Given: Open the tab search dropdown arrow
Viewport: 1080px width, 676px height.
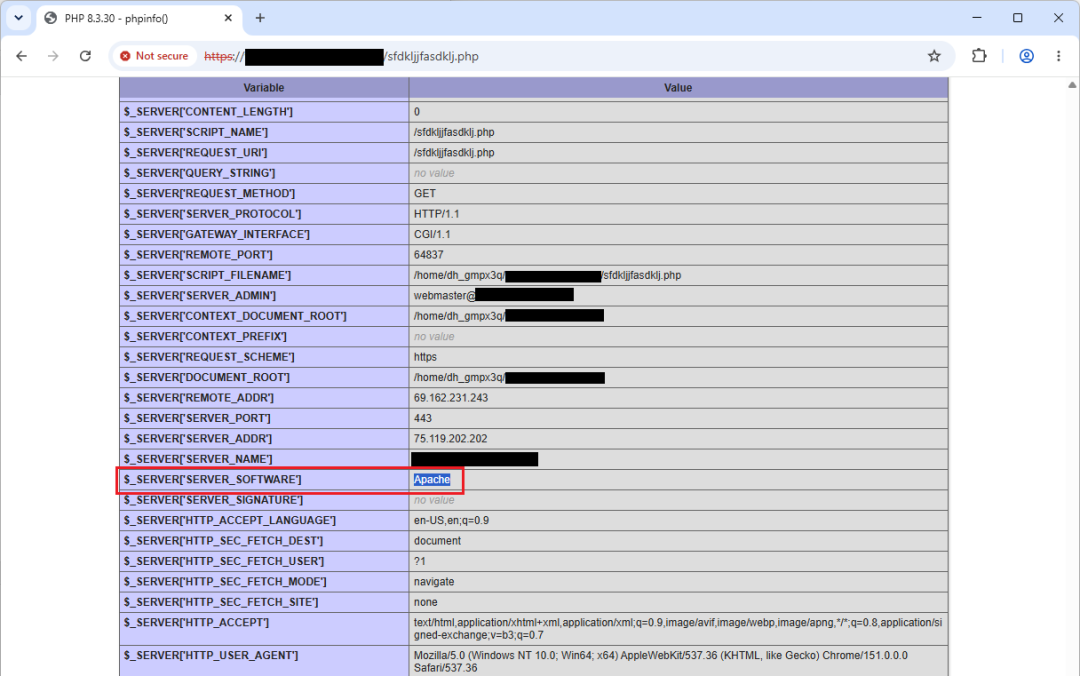Looking at the screenshot, I should 19,18.
